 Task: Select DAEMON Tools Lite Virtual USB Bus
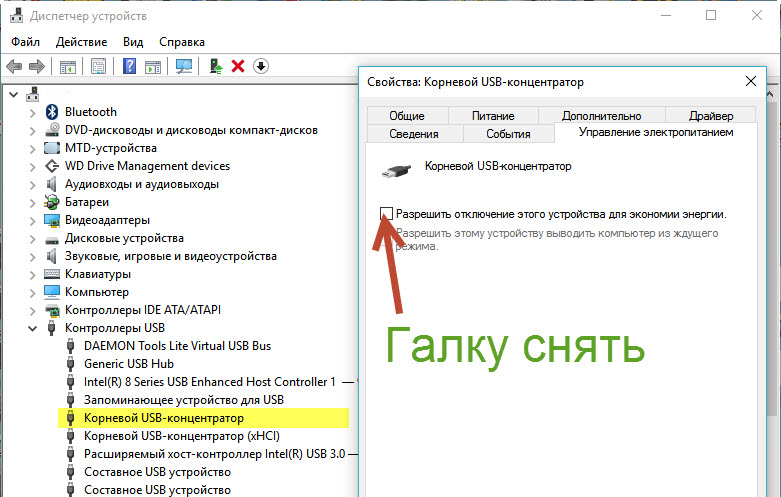[177, 346]
